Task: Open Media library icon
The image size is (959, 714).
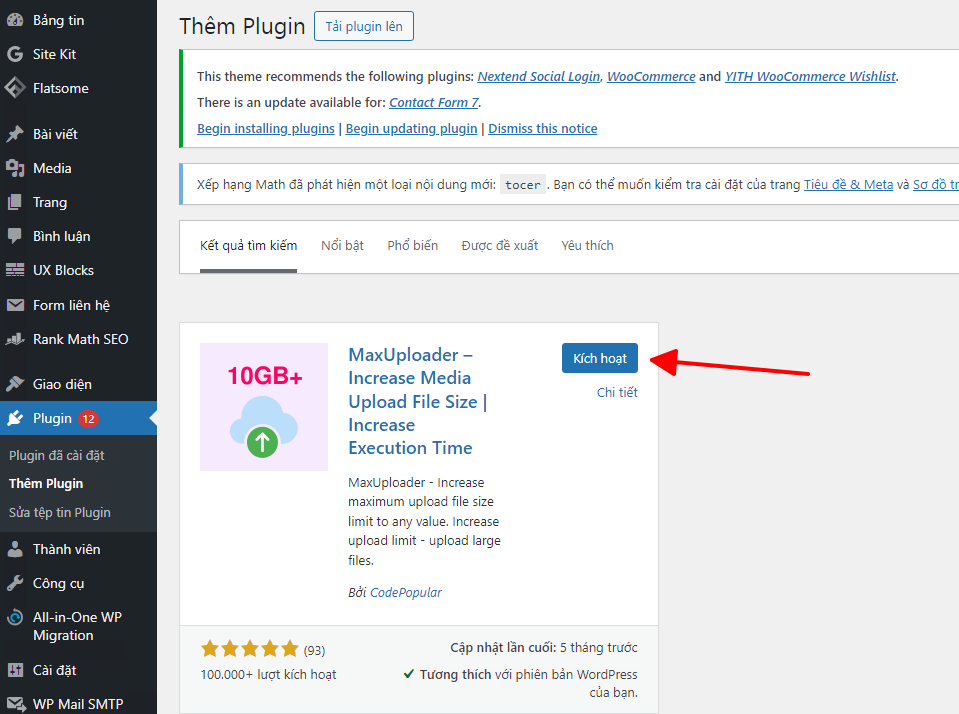Action: (15, 168)
